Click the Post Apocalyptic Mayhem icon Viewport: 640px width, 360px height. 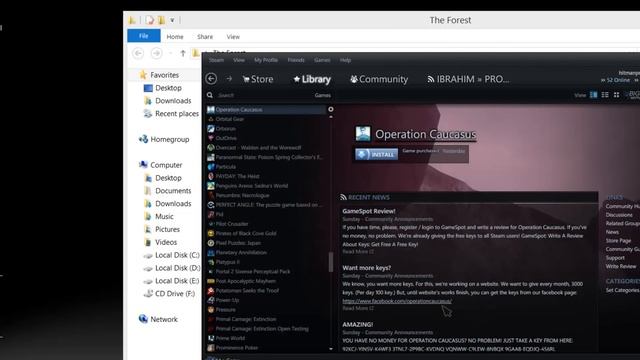click(211, 281)
